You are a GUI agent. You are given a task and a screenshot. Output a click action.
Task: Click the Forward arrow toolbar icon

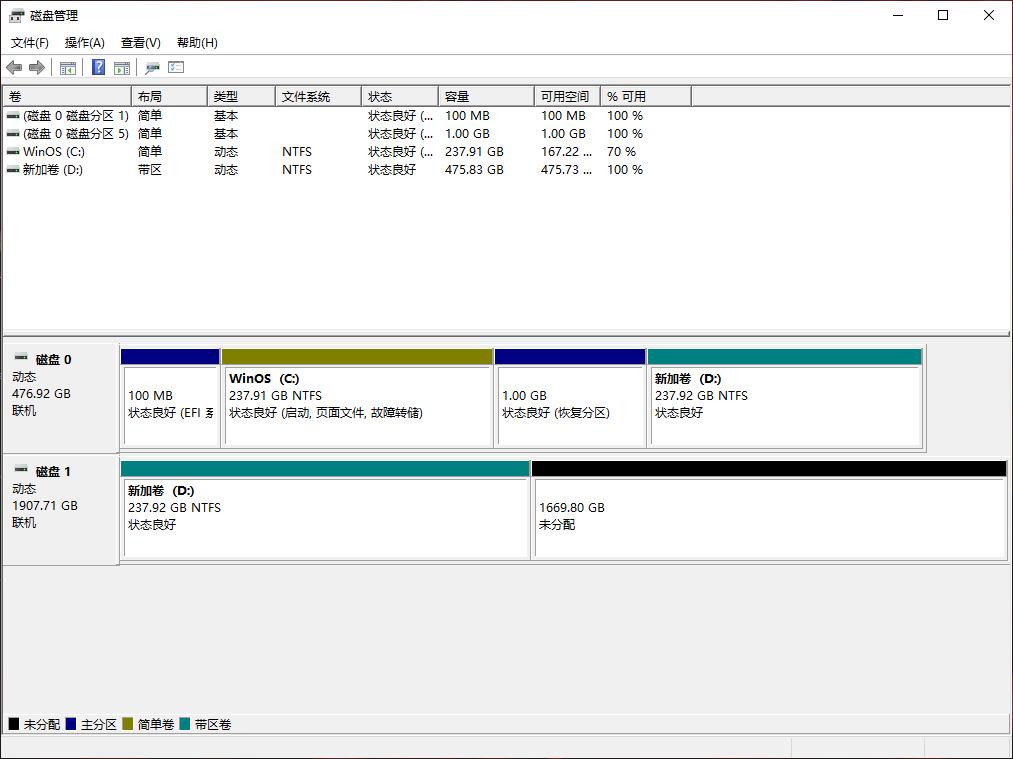(37, 67)
